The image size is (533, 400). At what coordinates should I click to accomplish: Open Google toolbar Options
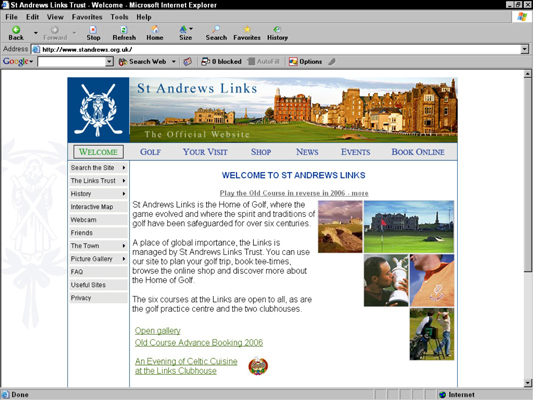[305, 62]
